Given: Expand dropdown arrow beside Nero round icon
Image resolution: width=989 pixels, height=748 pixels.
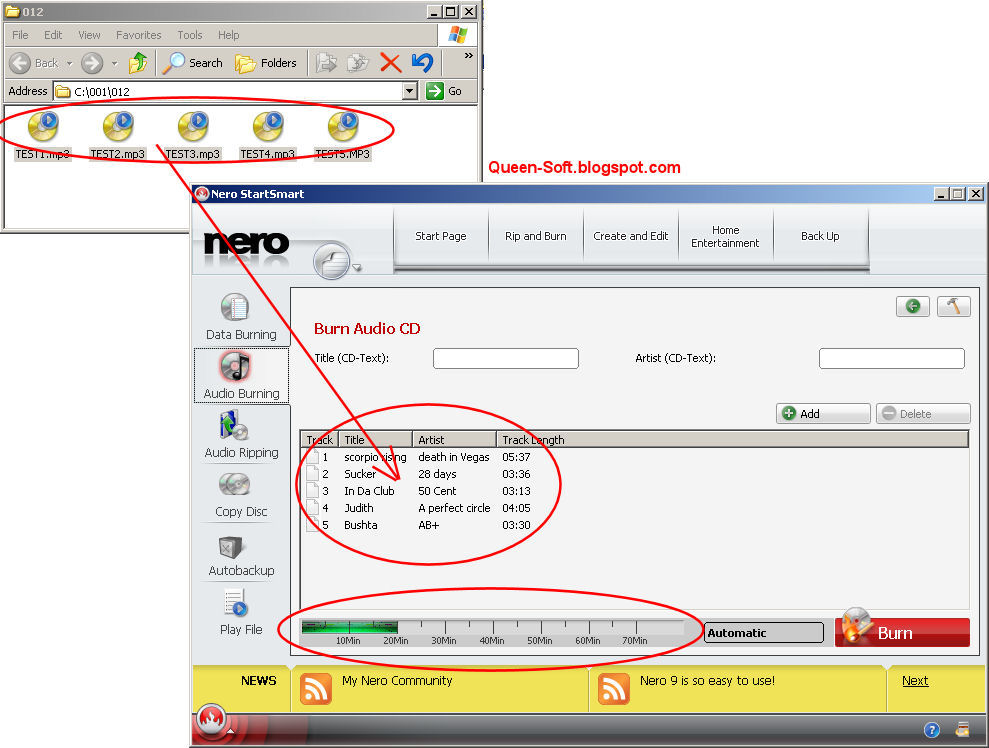Looking at the screenshot, I should pos(357,267).
